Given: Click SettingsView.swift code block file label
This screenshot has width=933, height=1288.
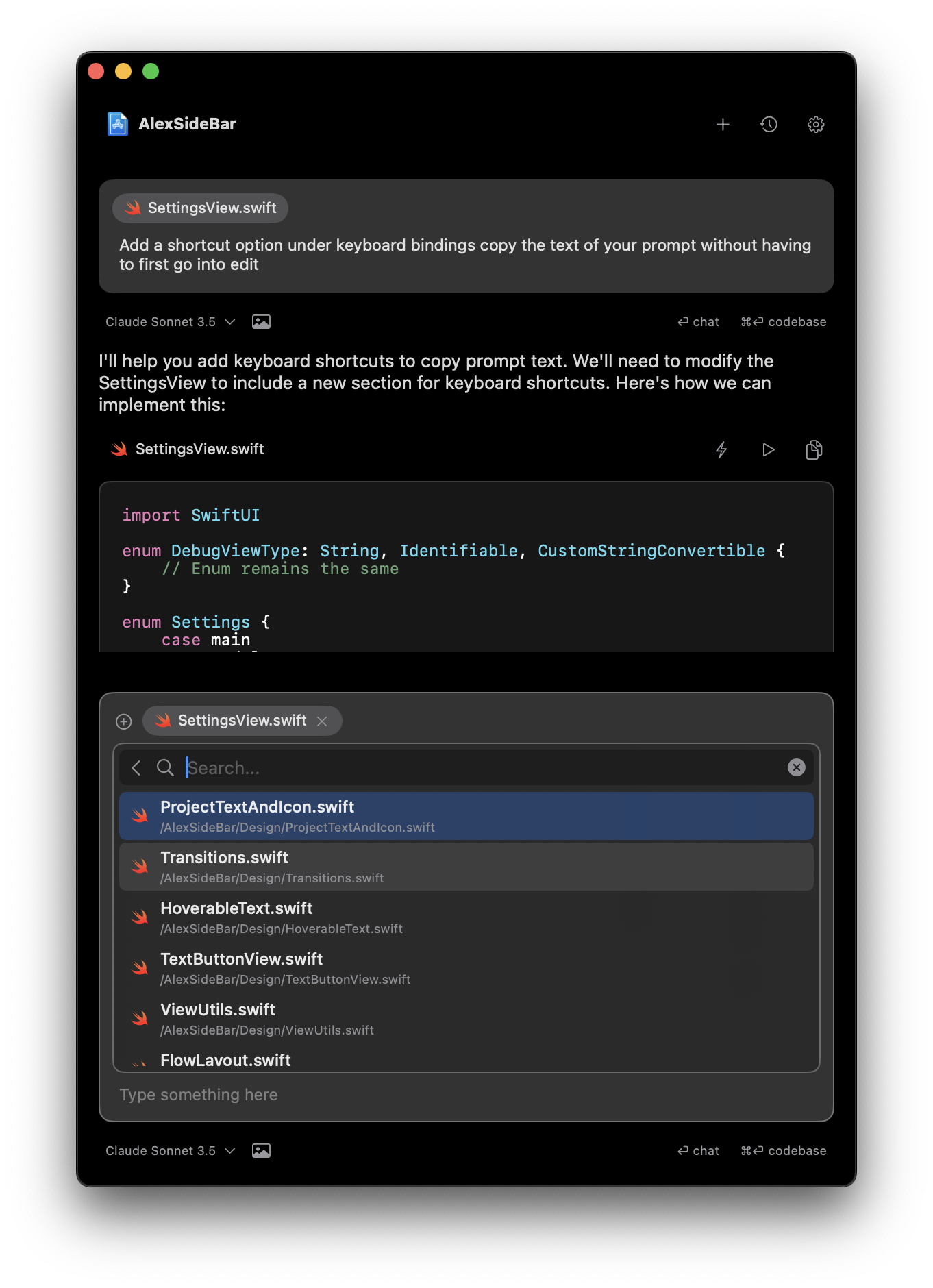Looking at the screenshot, I should pyautogui.click(x=187, y=449).
